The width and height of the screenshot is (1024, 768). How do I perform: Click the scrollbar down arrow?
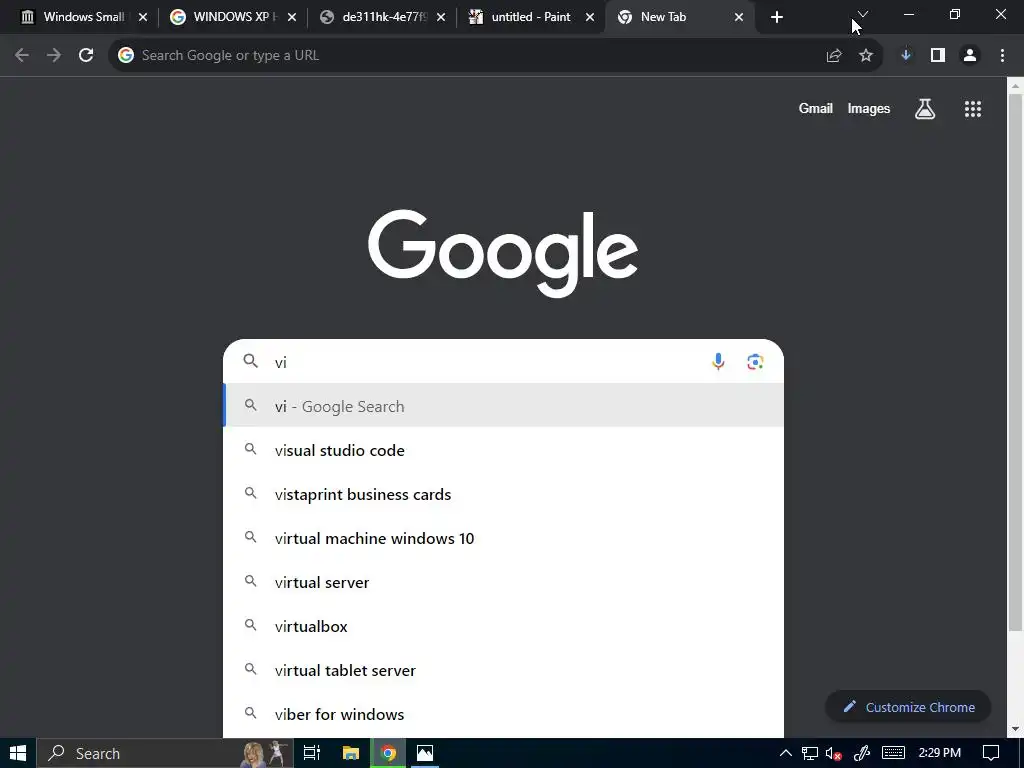pos(1016,729)
